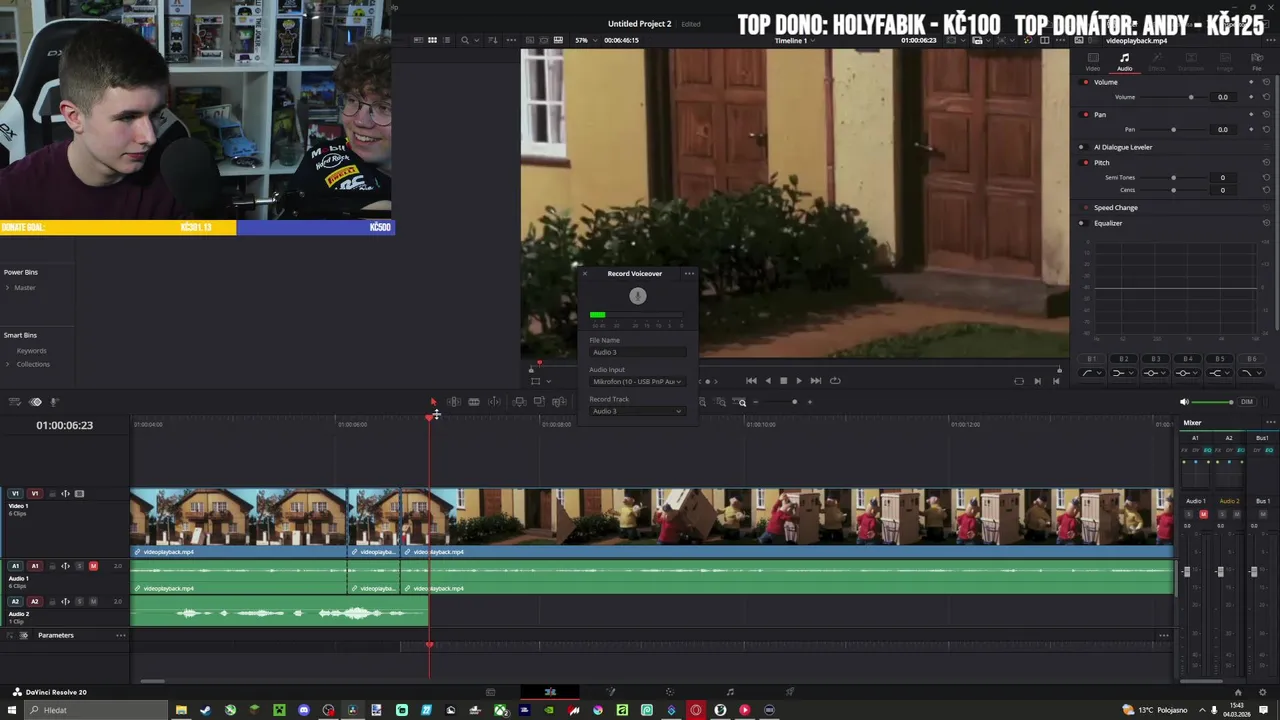The image size is (1280, 720).
Task: Disable the Video 1 track
Action: pyautogui.click(x=80, y=494)
